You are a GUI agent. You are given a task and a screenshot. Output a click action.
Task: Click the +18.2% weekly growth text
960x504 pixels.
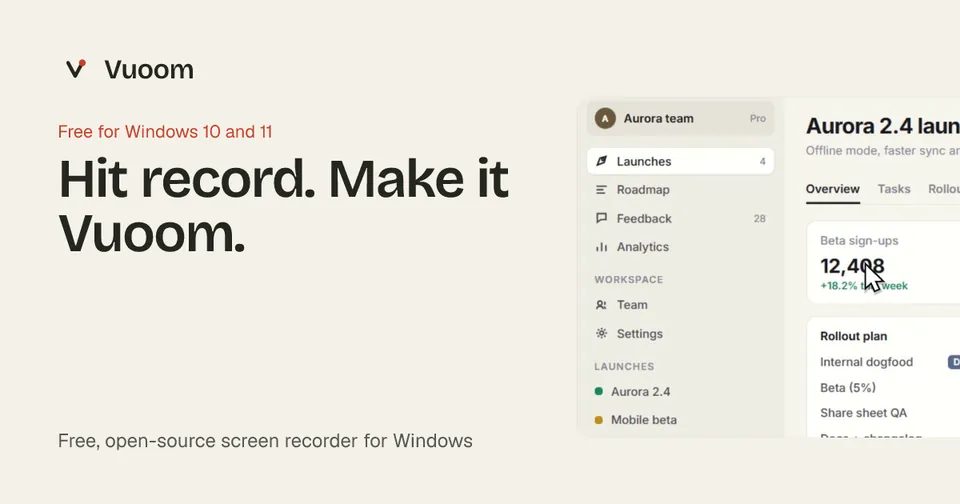point(864,286)
